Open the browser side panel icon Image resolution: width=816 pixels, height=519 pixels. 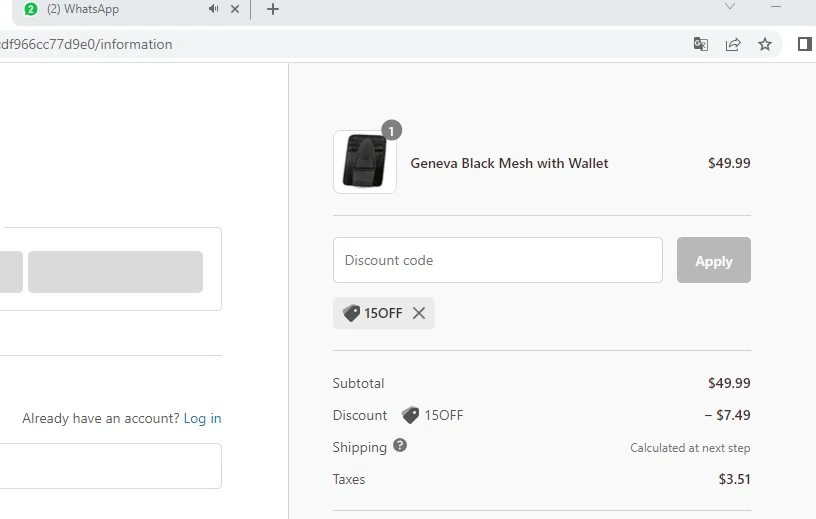805,44
